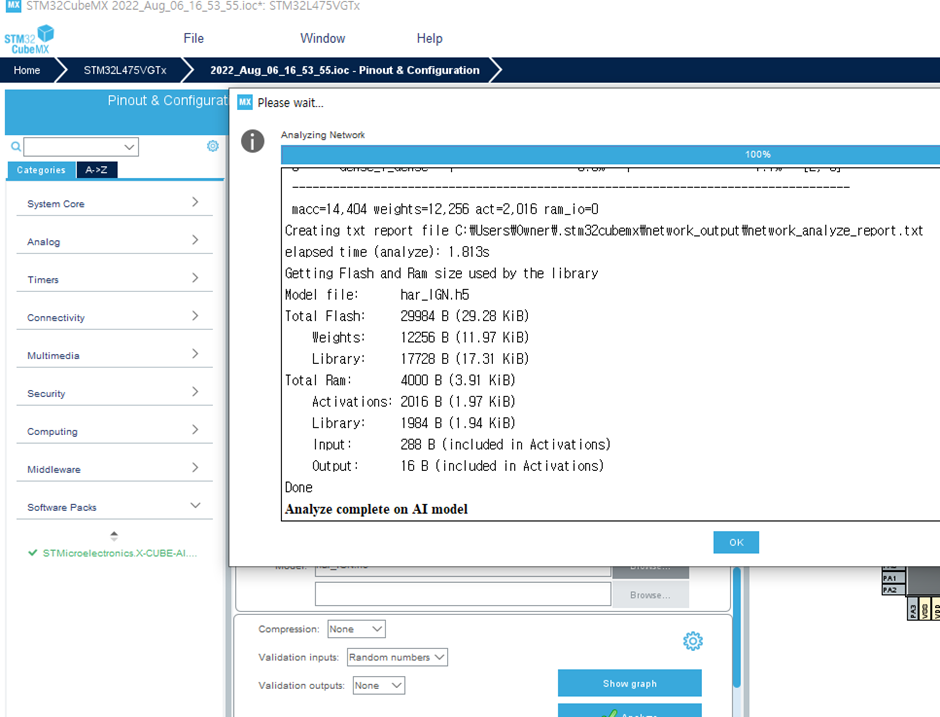Open the Validation outputs dropdown
This screenshot has width=940, height=717.
point(379,685)
